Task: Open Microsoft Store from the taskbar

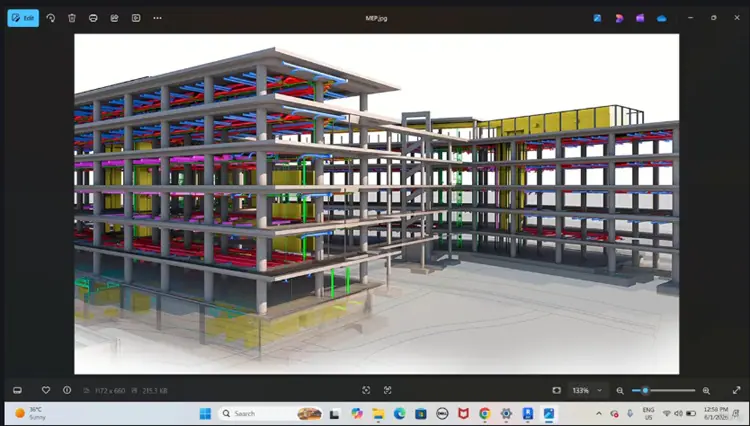Action: (421, 414)
